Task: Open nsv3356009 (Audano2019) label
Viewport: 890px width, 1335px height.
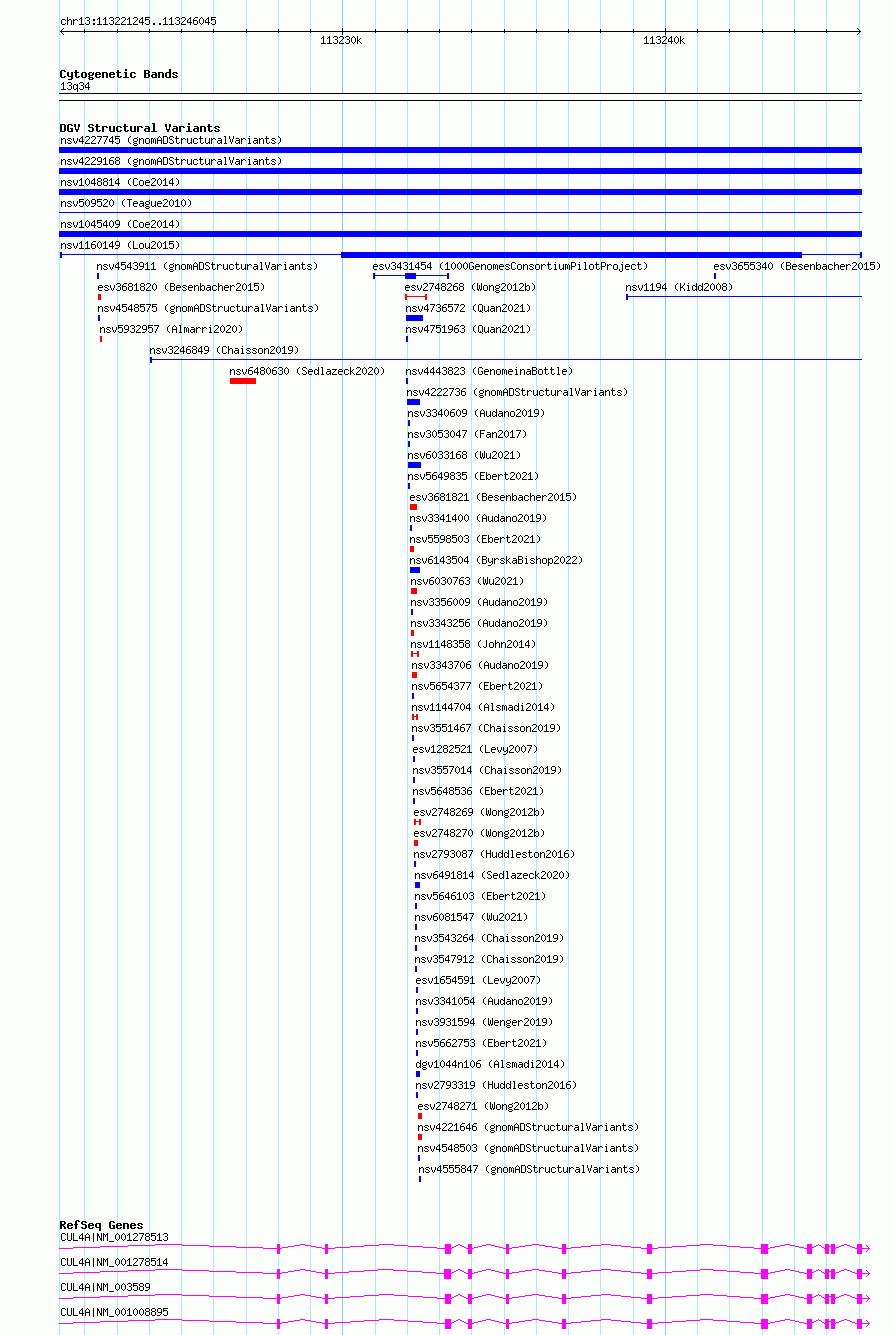Action: click(x=479, y=602)
